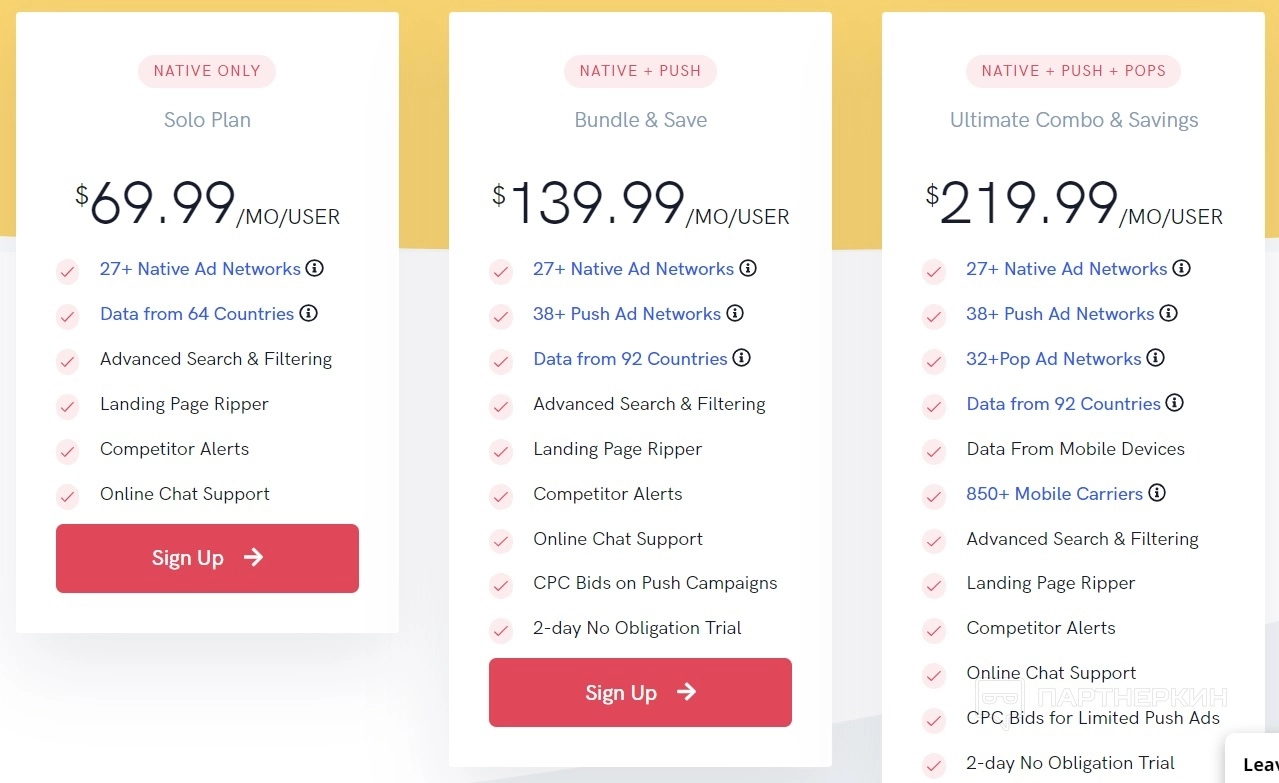Click info icon beside Solo Plan's 27+ Native Ad Networks
The image size is (1279, 783).
pos(315,268)
